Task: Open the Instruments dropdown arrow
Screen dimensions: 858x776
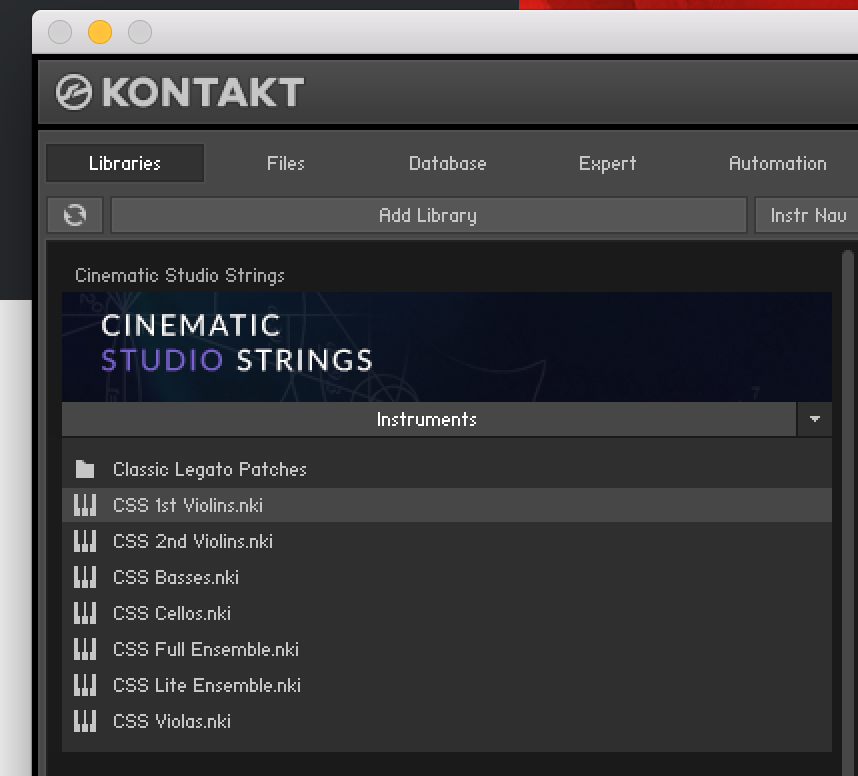Action: 814,420
